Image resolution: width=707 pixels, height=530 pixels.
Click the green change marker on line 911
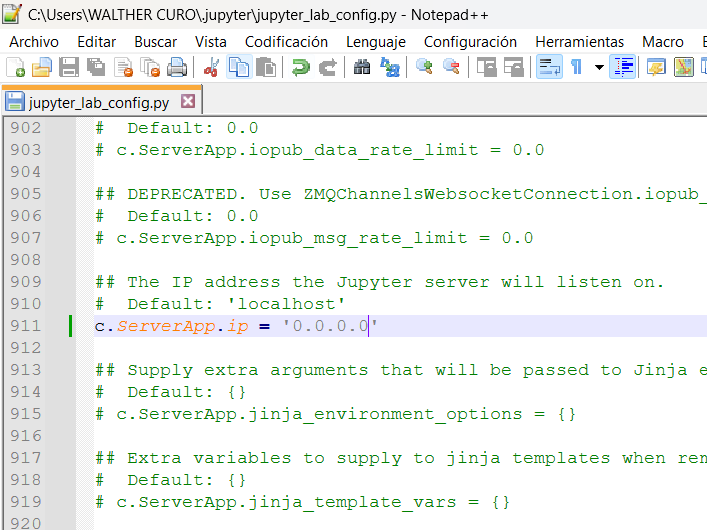click(70, 326)
